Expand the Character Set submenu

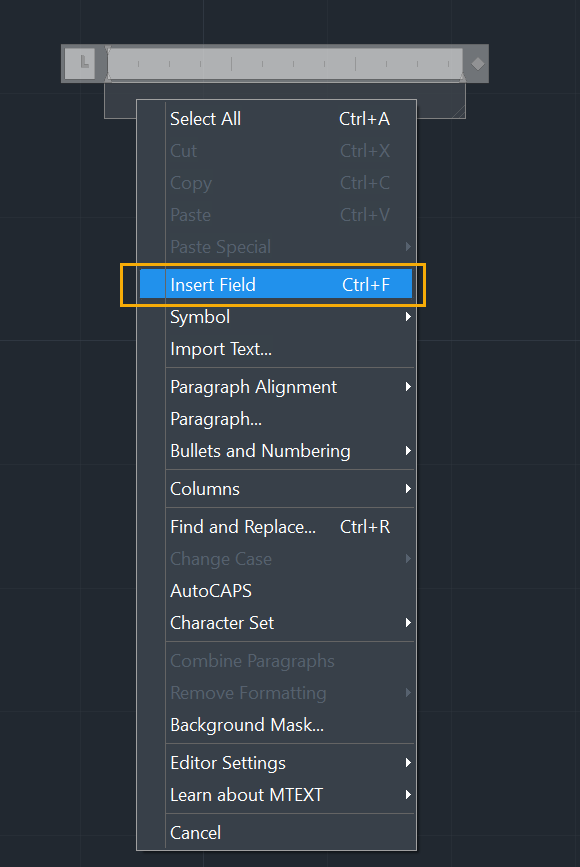[276, 623]
